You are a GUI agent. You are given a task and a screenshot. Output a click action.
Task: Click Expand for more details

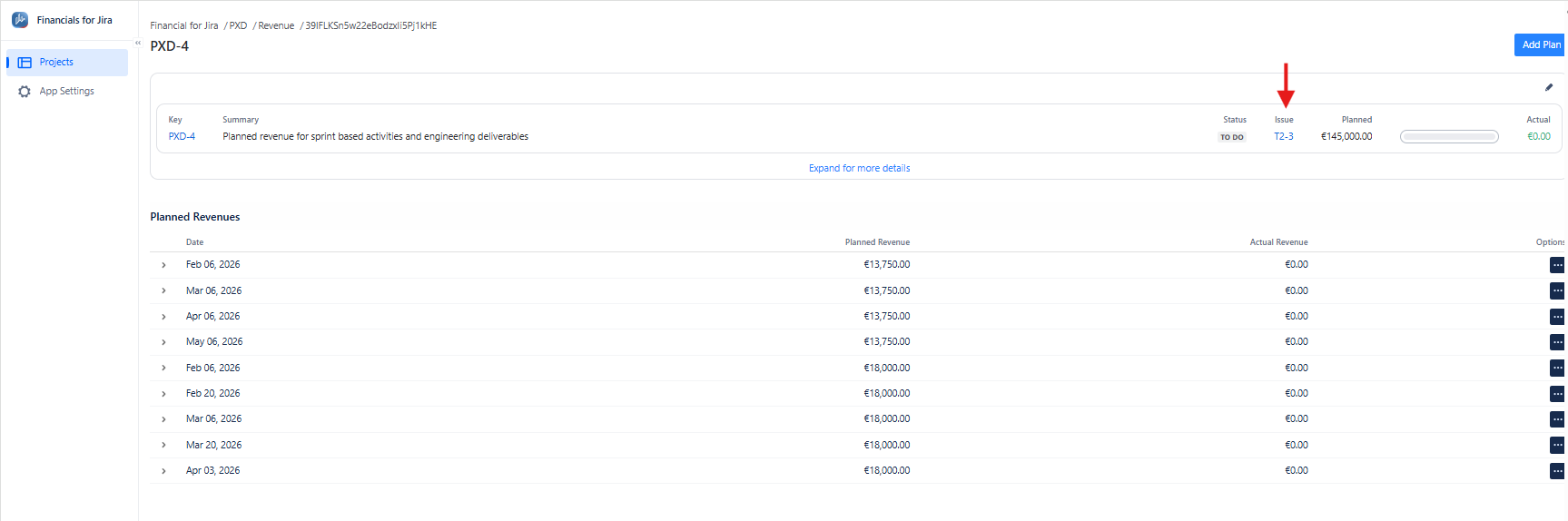coord(859,168)
